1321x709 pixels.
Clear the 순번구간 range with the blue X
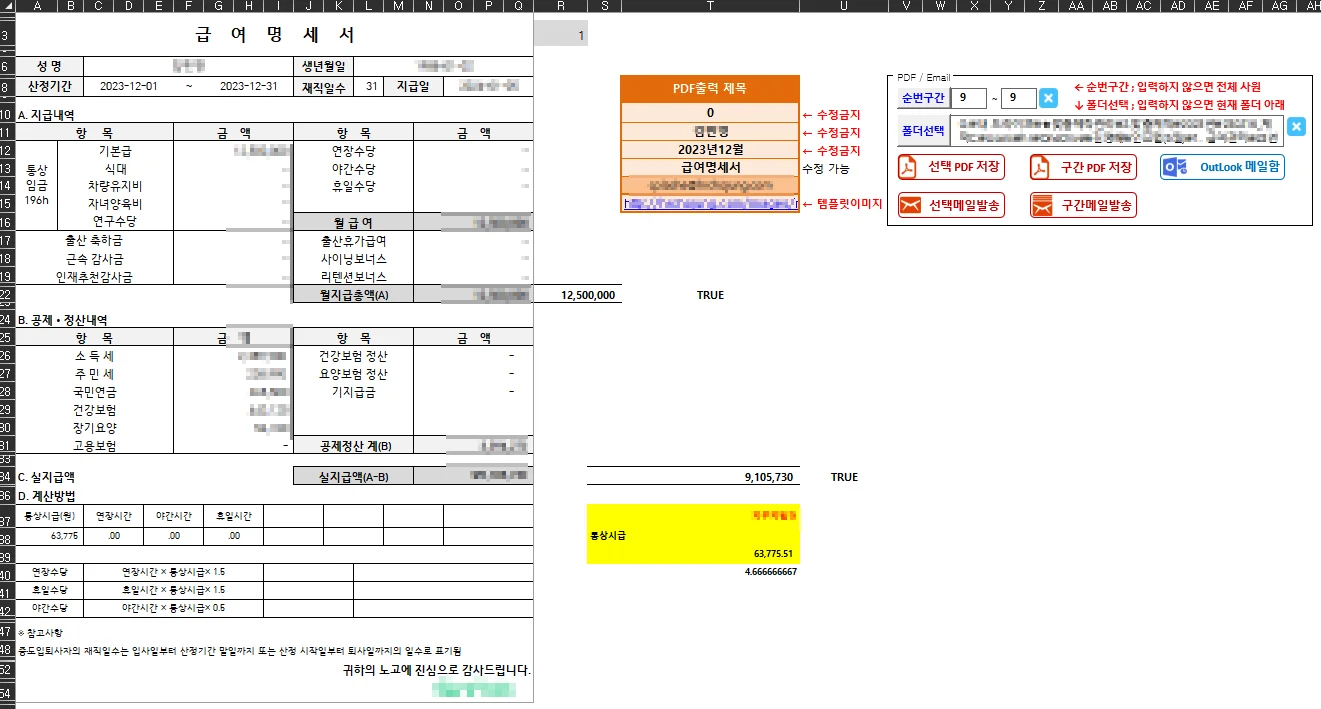(1048, 98)
